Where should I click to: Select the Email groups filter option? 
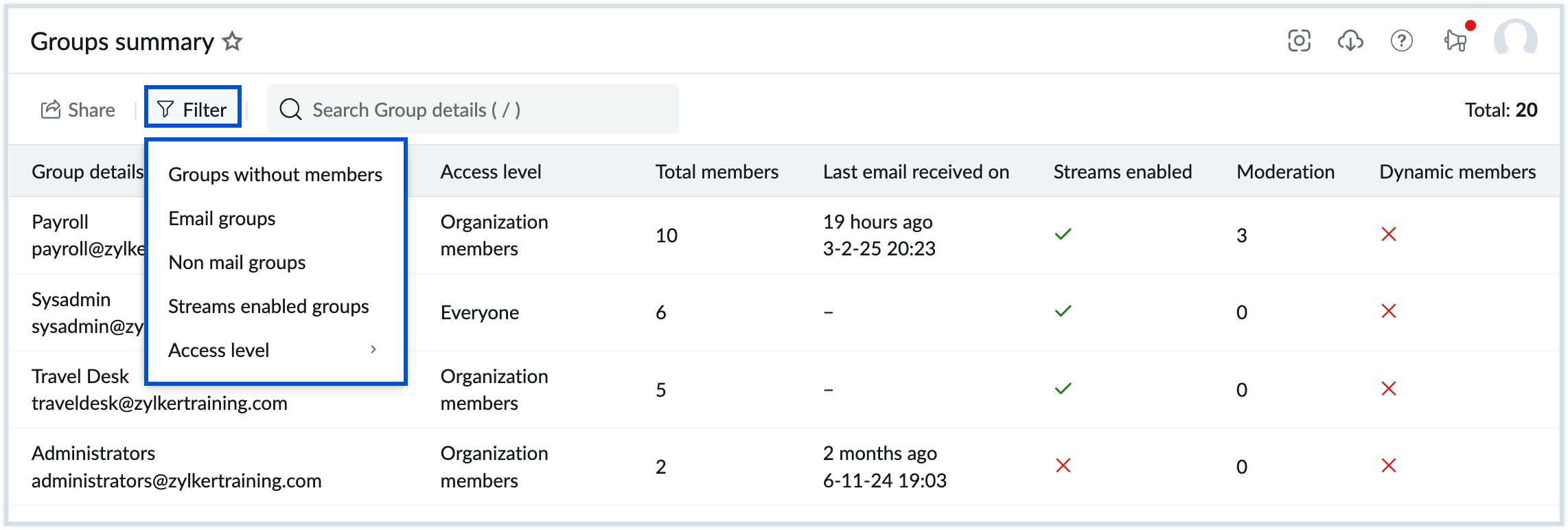pyautogui.click(x=222, y=218)
